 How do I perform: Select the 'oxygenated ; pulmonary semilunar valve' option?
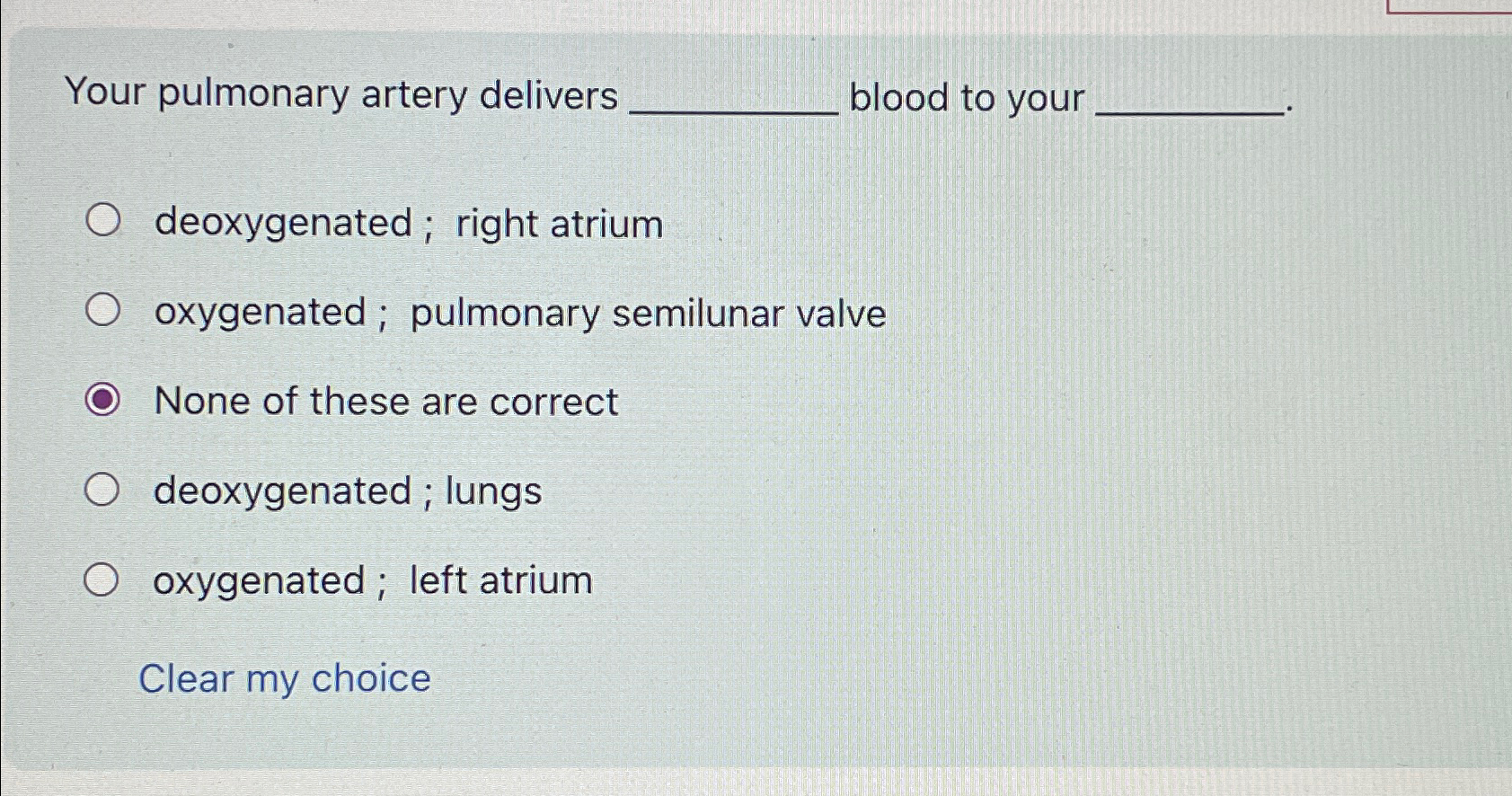[103, 311]
